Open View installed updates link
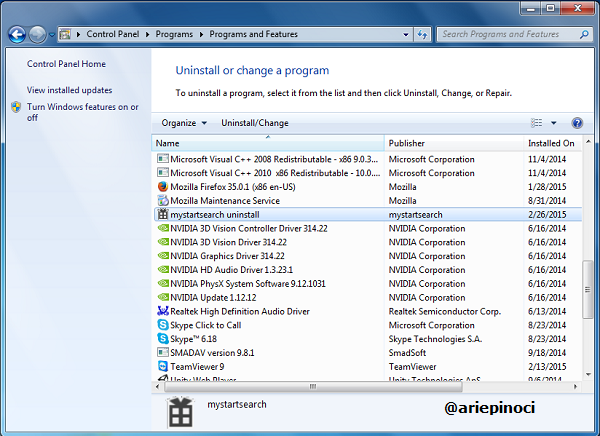 [x=69, y=90]
